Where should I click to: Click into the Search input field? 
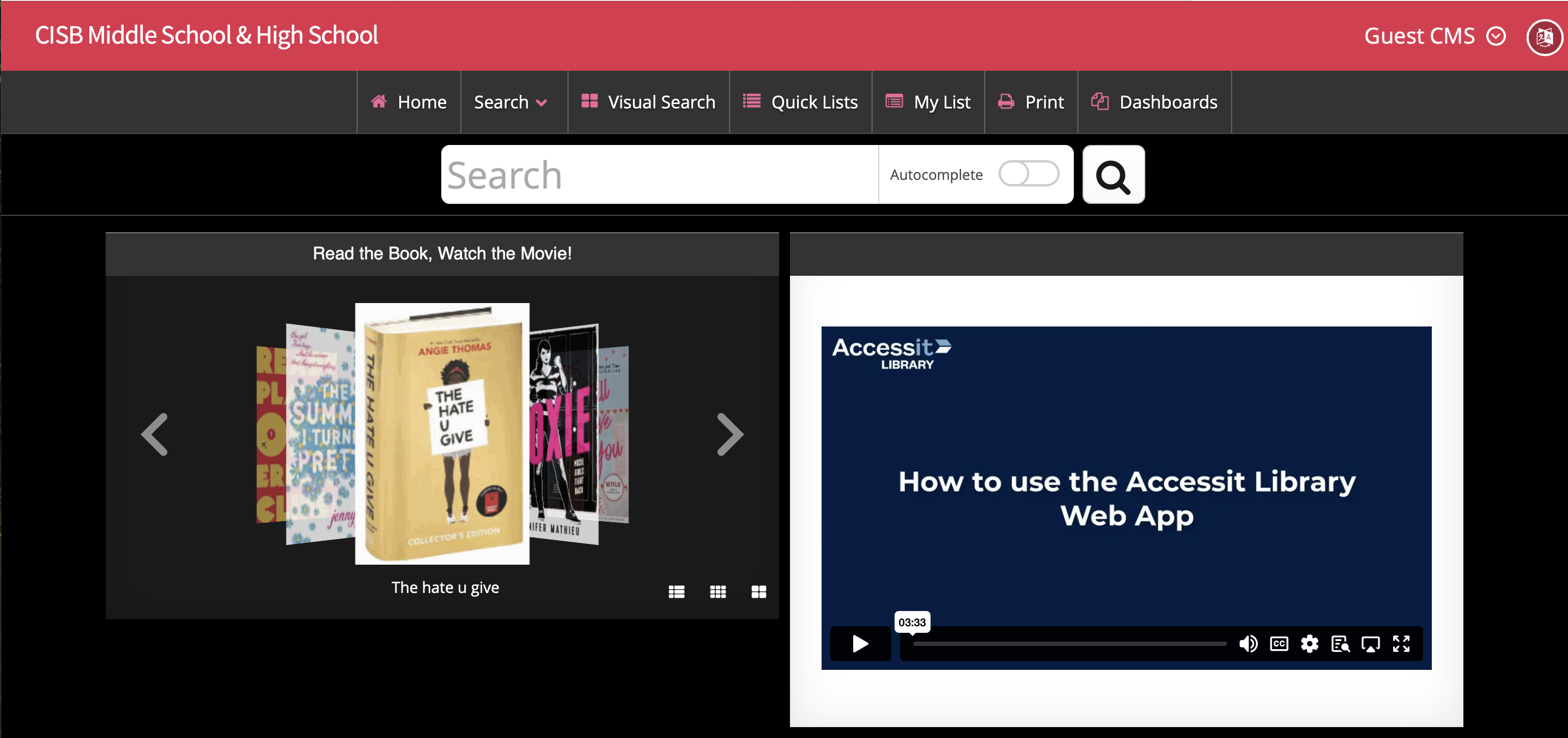660,175
